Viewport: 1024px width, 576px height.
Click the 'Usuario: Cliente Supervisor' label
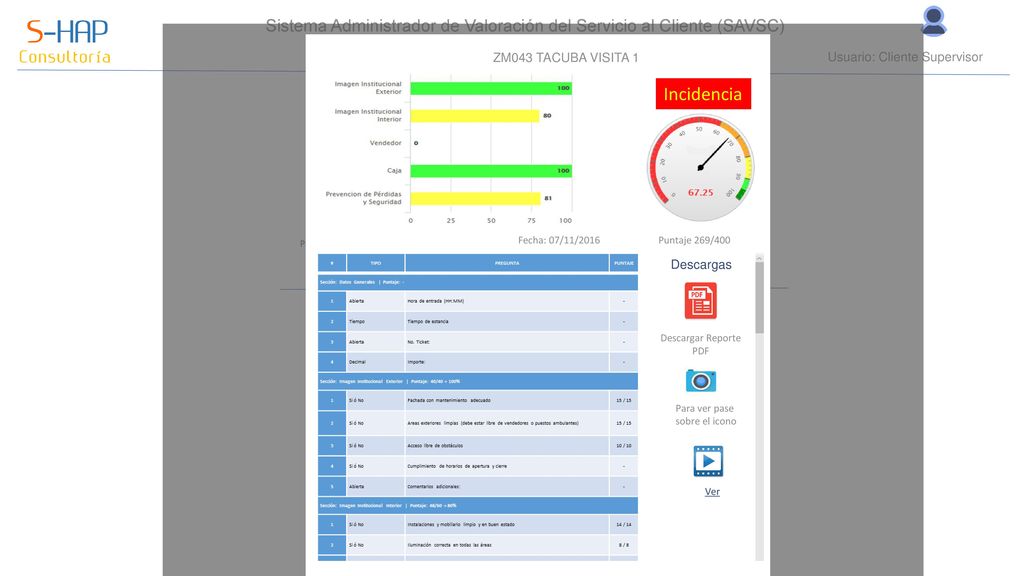[x=905, y=57]
